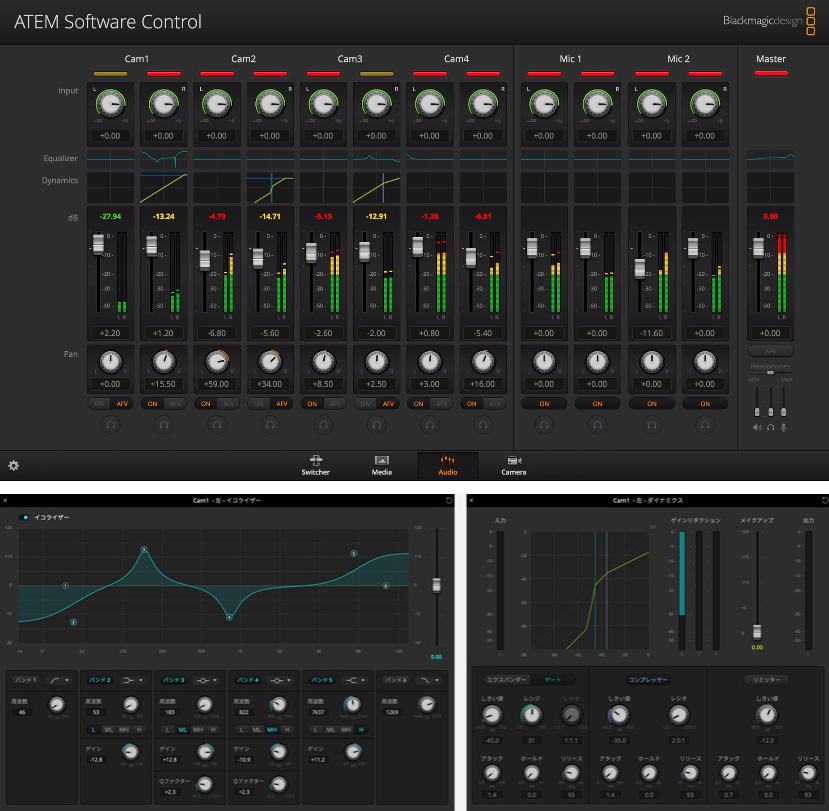
Task: Open the Master equalizer curve thumbnail
Action: pyautogui.click(x=770, y=158)
